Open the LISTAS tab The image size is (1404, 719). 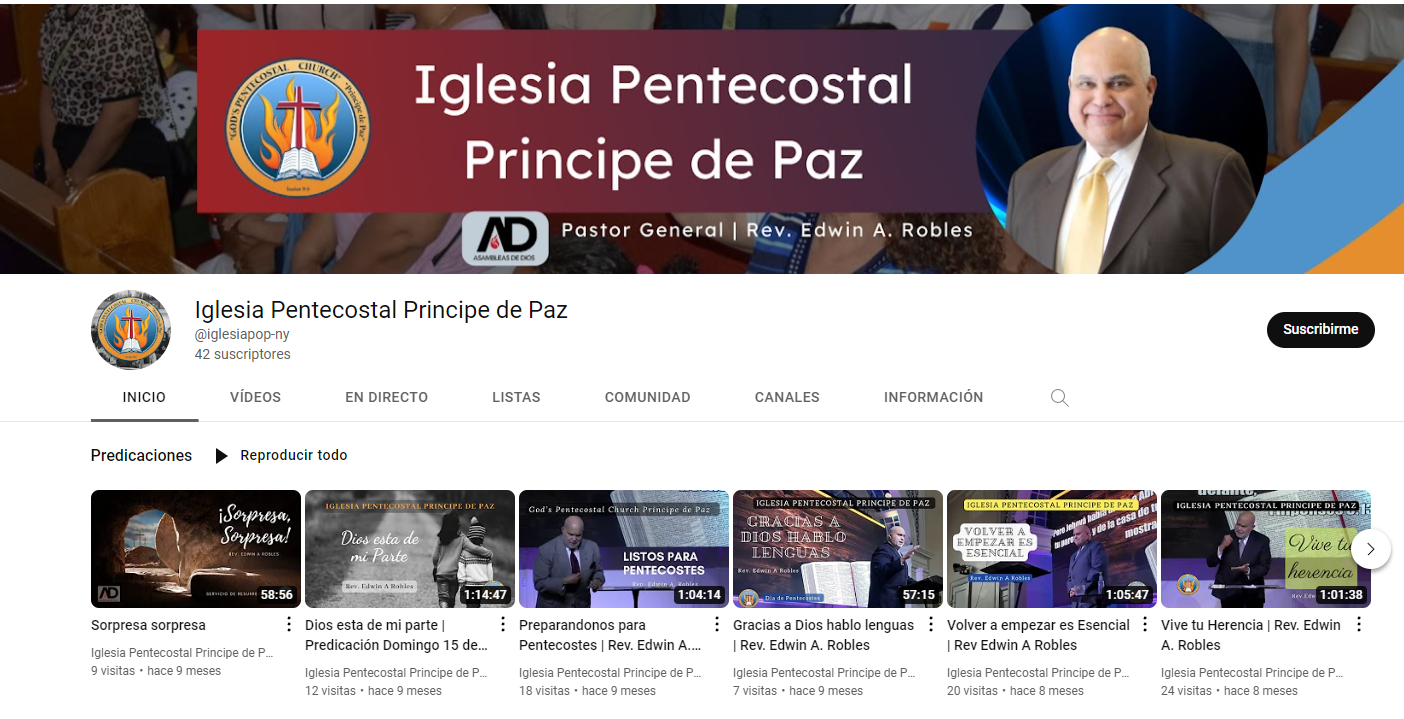tap(516, 397)
